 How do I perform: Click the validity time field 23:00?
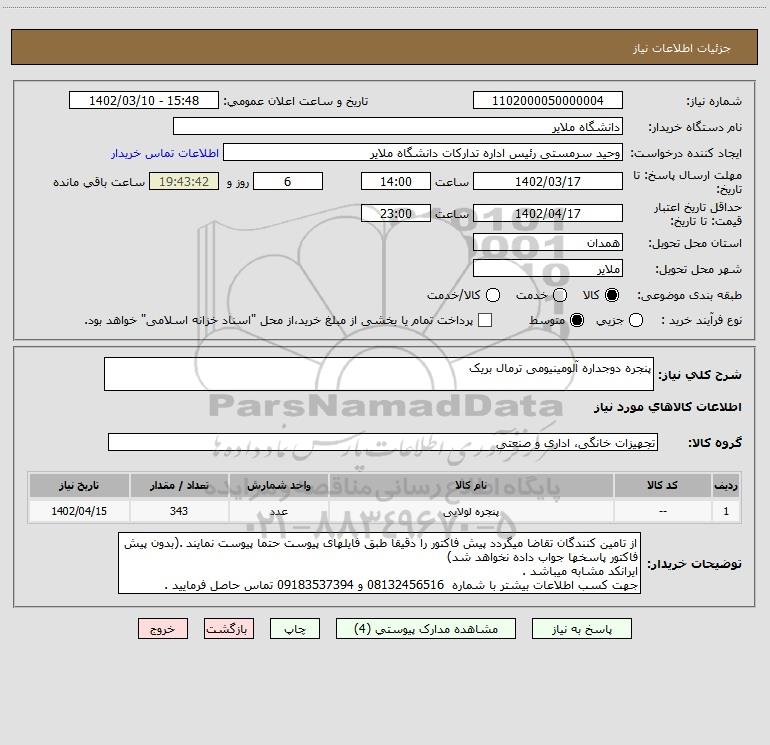pyautogui.click(x=396, y=213)
